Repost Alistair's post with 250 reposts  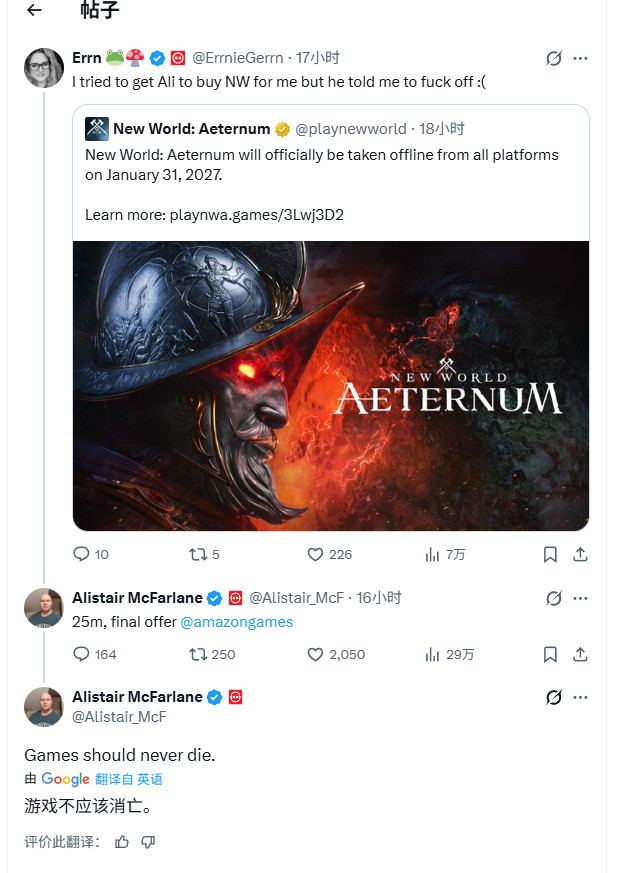[197, 654]
